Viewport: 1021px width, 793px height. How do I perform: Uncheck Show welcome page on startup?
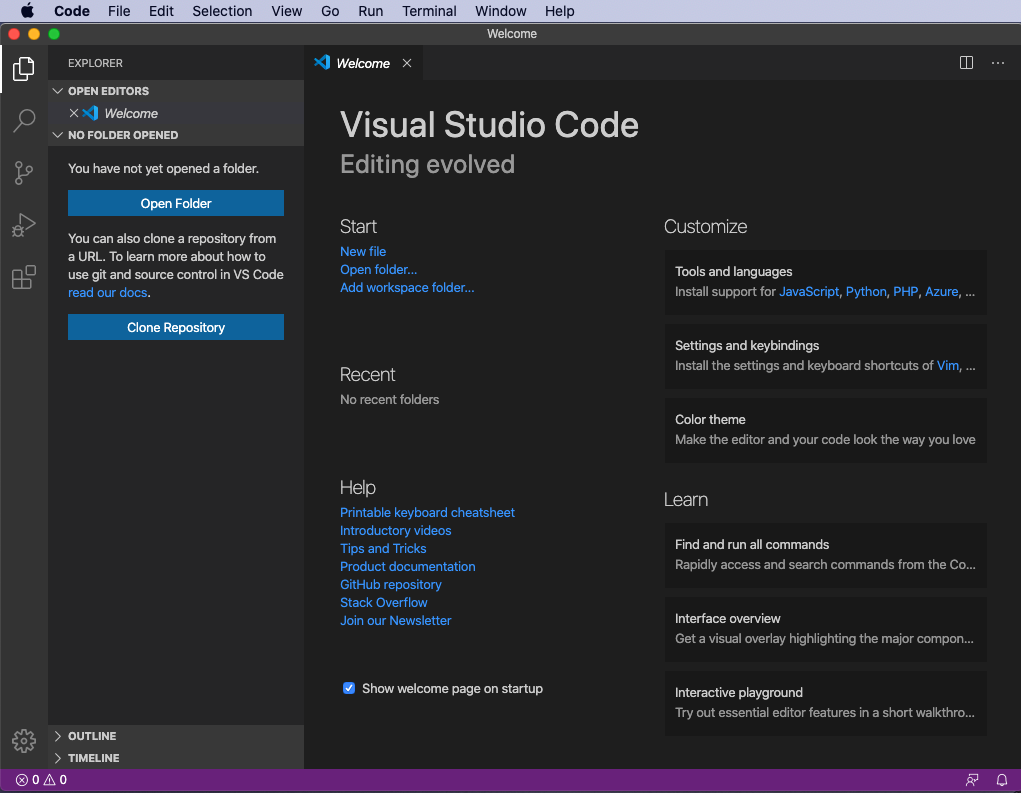pyautogui.click(x=349, y=688)
